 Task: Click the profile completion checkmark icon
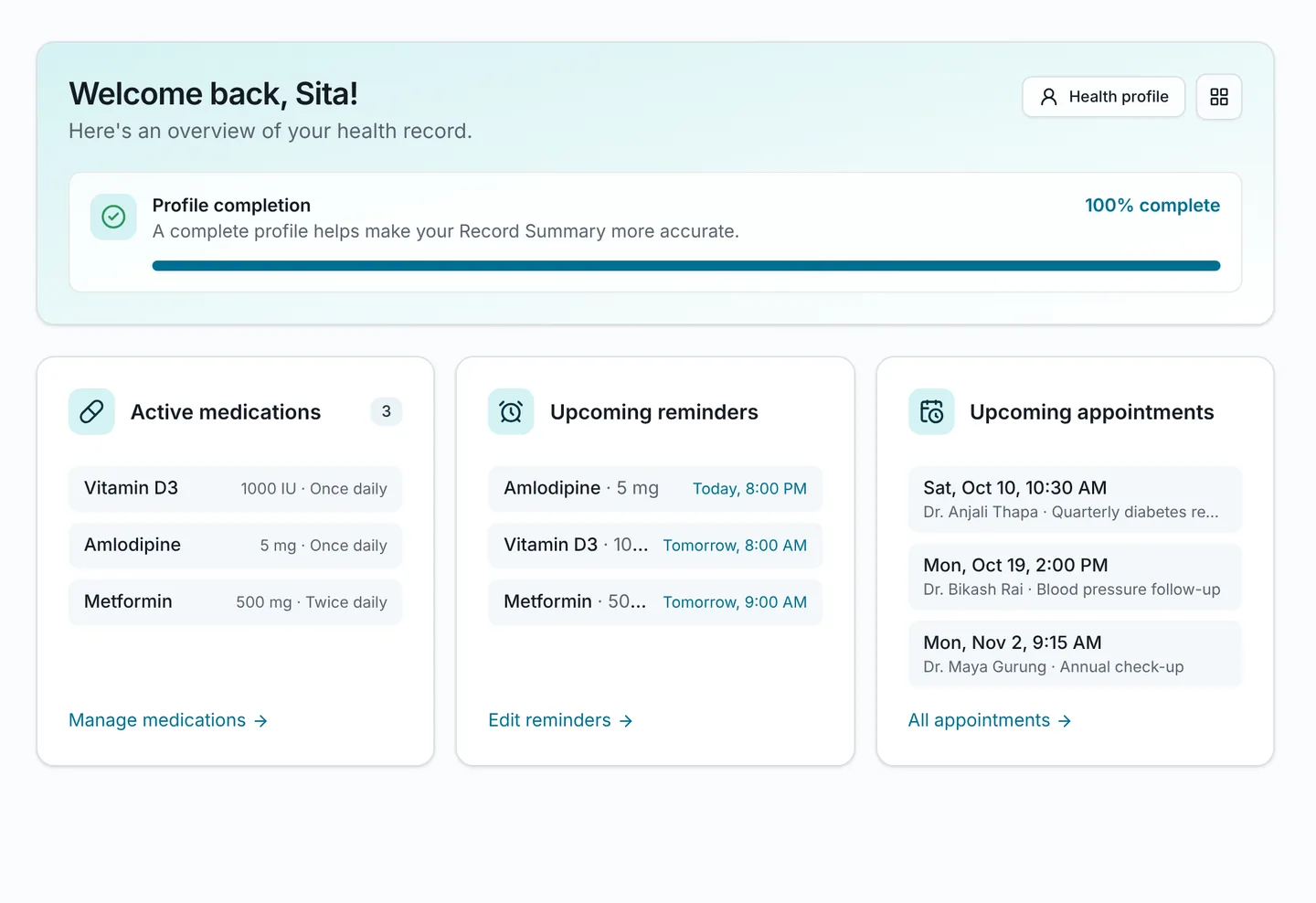pyautogui.click(x=113, y=217)
